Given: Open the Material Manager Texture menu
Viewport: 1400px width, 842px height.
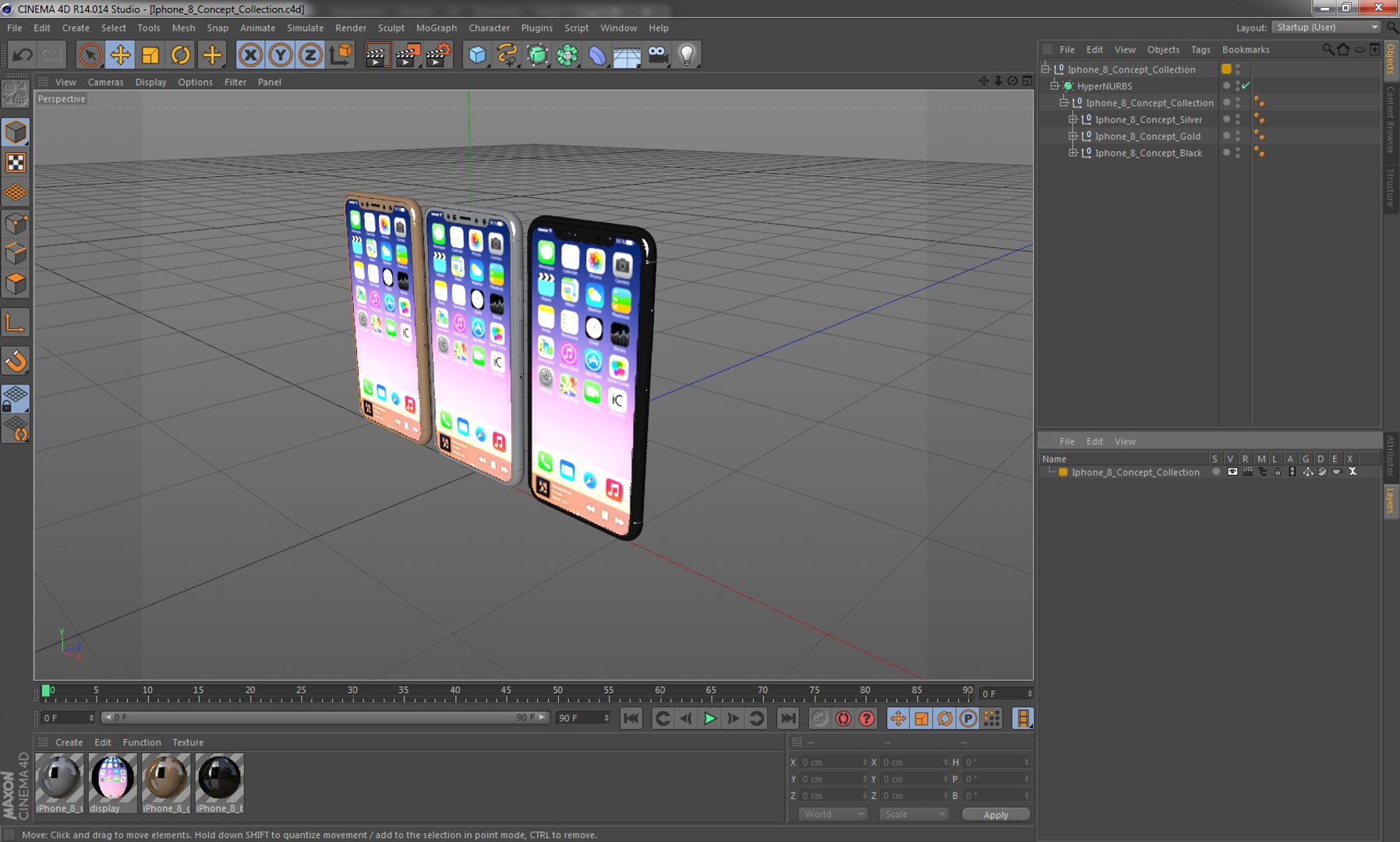Looking at the screenshot, I should coord(188,742).
